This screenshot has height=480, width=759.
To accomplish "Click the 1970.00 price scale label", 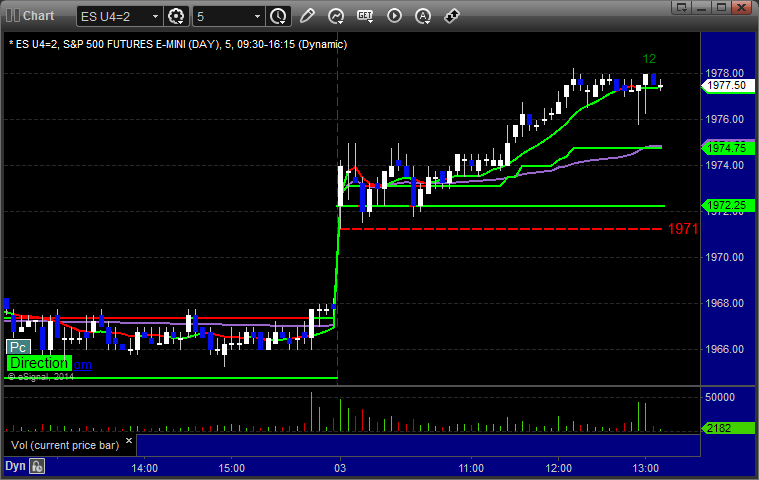I will pyautogui.click(x=725, y=257).
